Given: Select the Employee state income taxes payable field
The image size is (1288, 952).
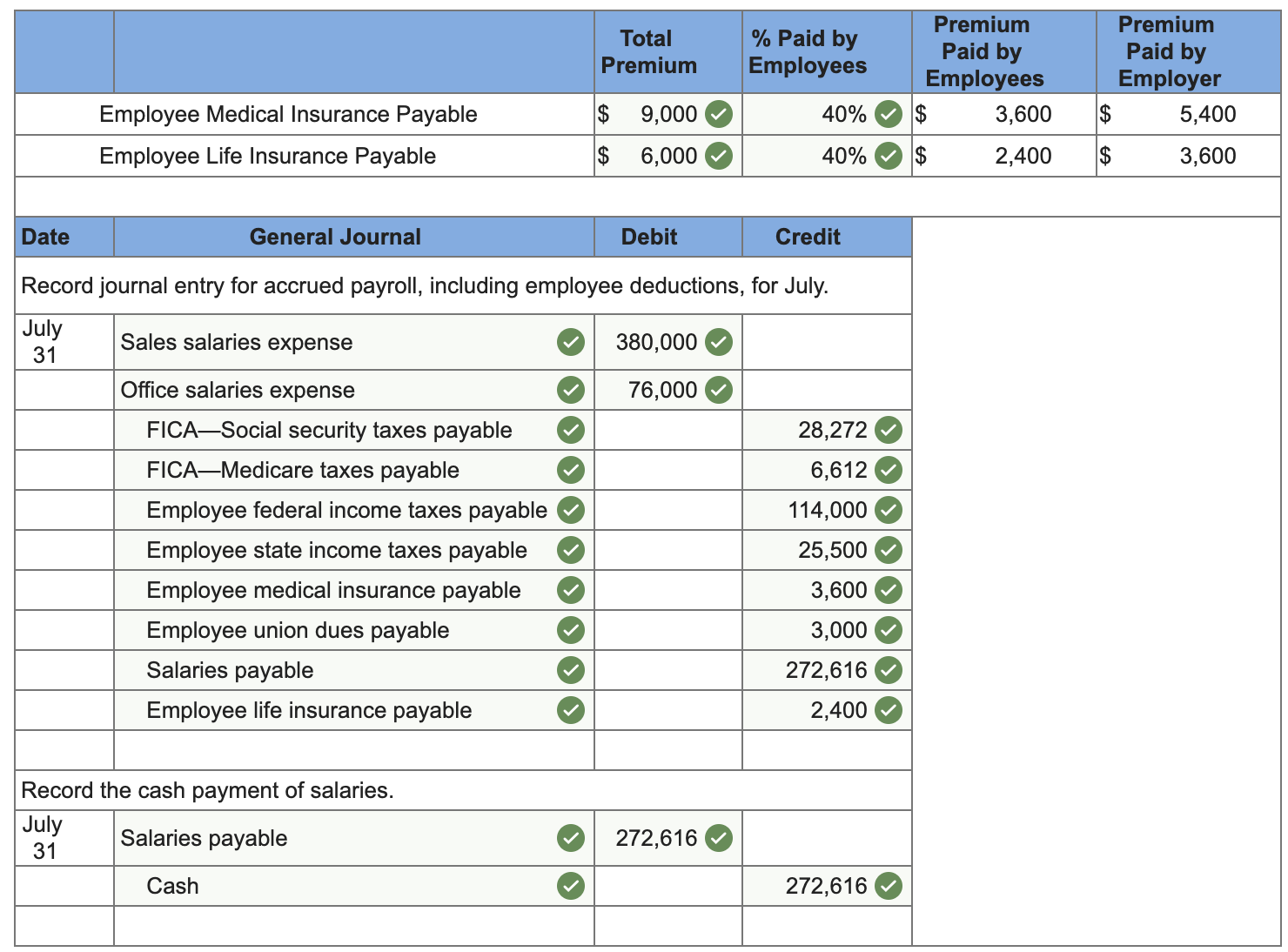Looking at the screenshot, I should pyautogui.click(x=354, y=550).
